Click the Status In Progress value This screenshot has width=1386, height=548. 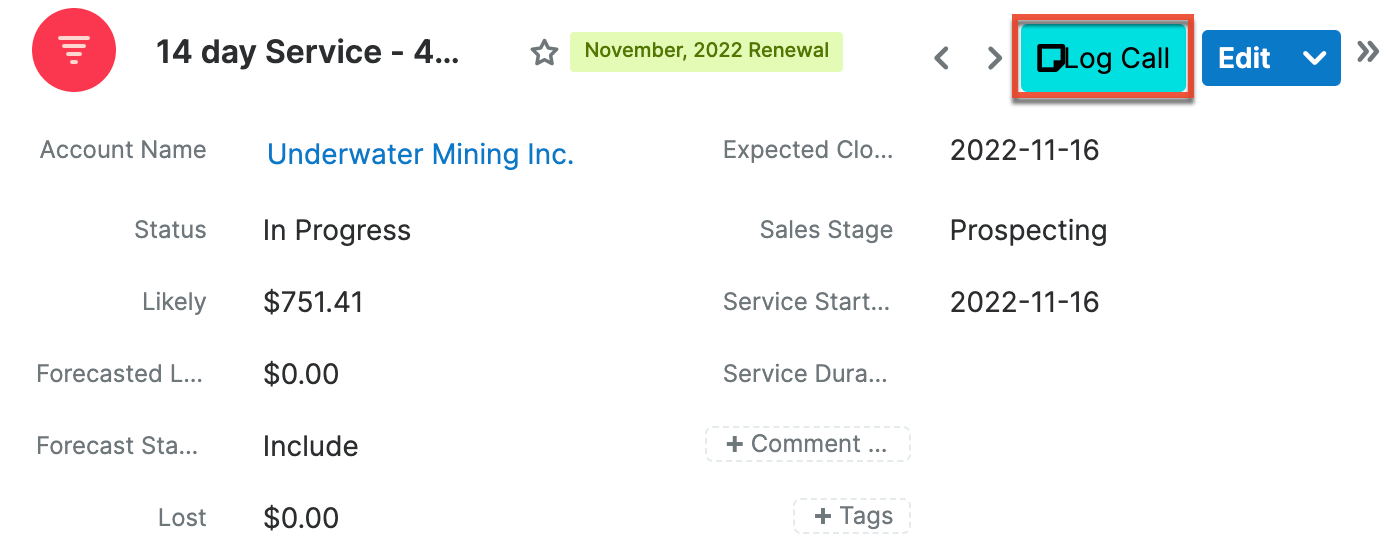pos(336,230)
